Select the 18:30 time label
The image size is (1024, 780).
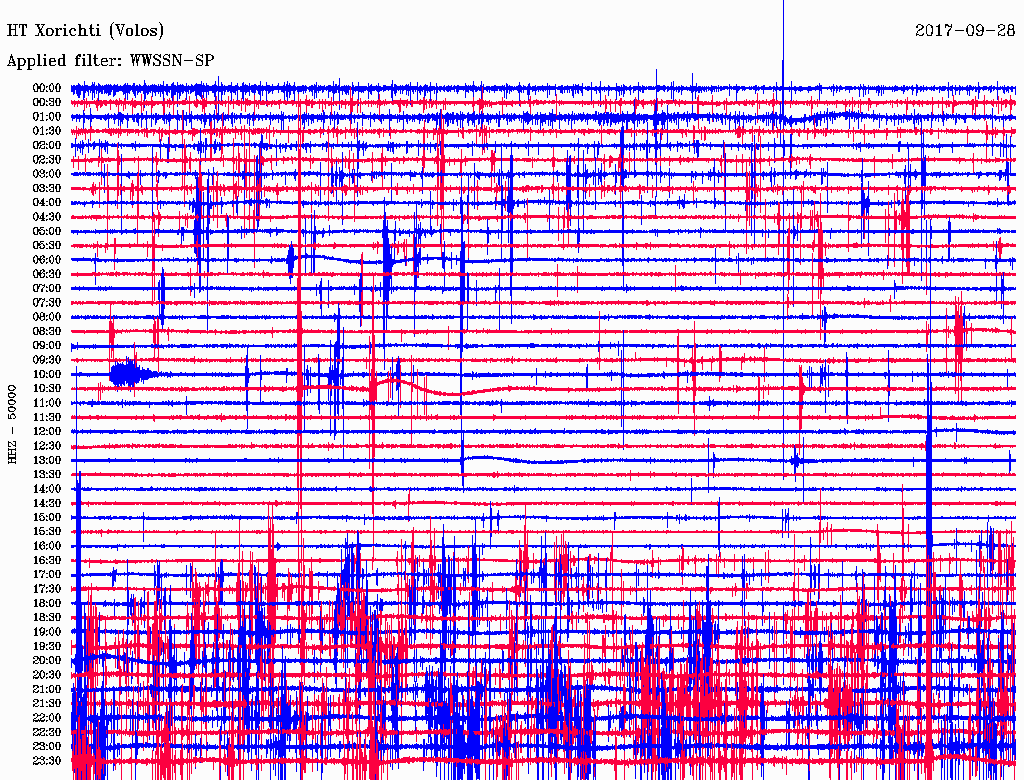tap(47, 617)
